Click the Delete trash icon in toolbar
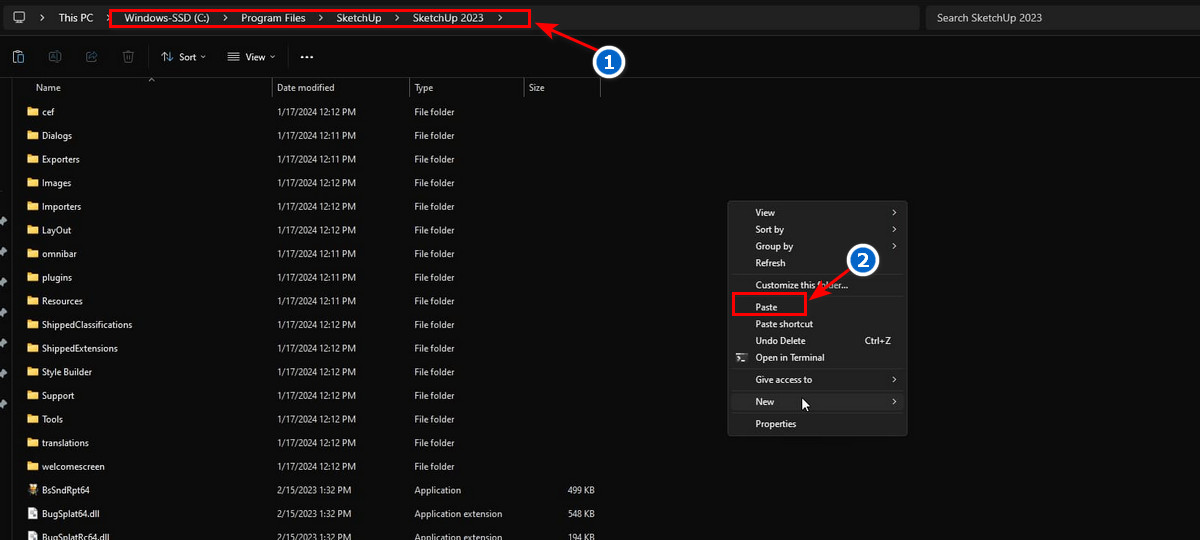This screenshot has height=540, width=1200. pyautogui.click(x=128, y=57)
